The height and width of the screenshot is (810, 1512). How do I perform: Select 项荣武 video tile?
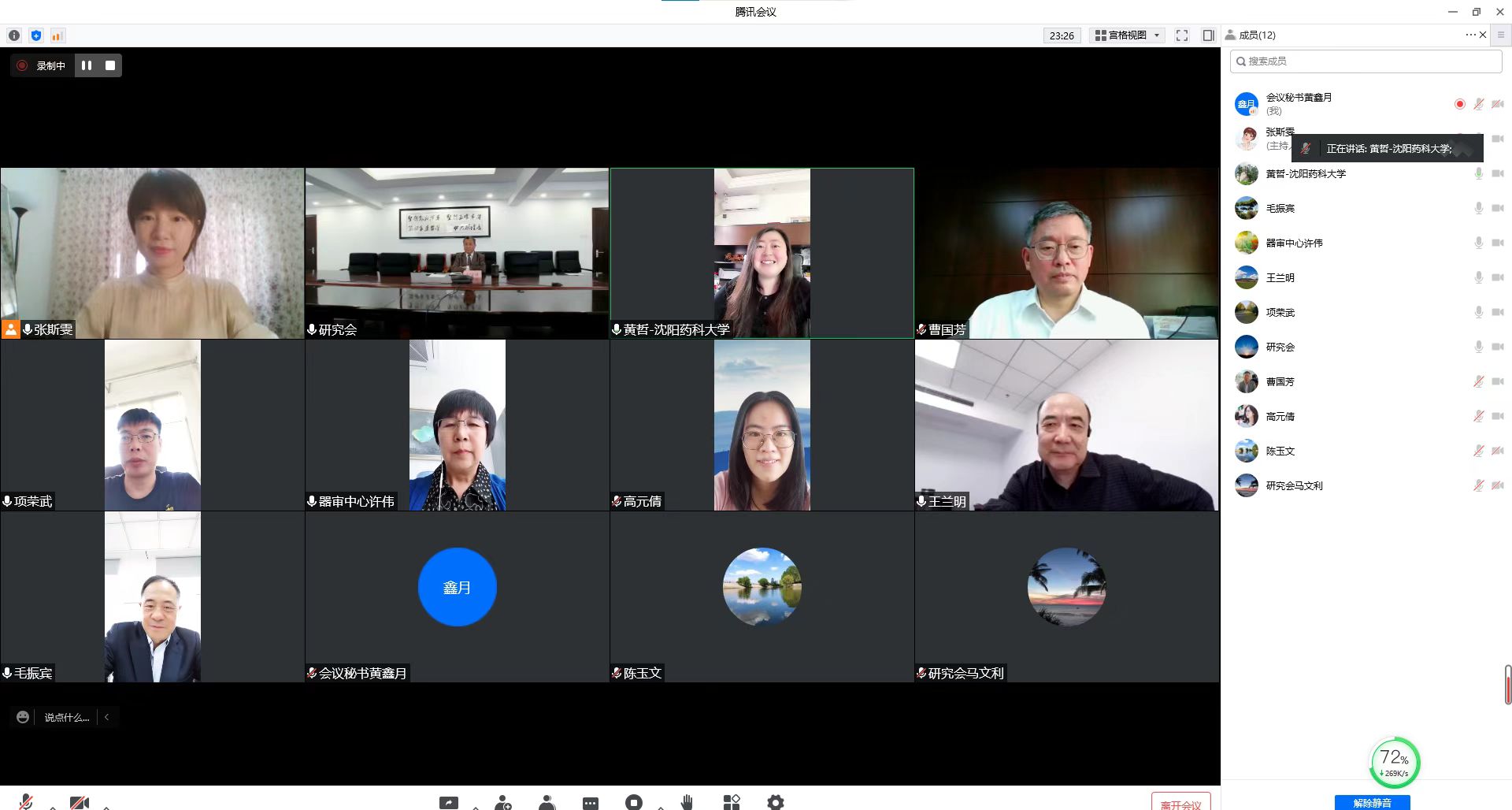(x=152, y=425)
